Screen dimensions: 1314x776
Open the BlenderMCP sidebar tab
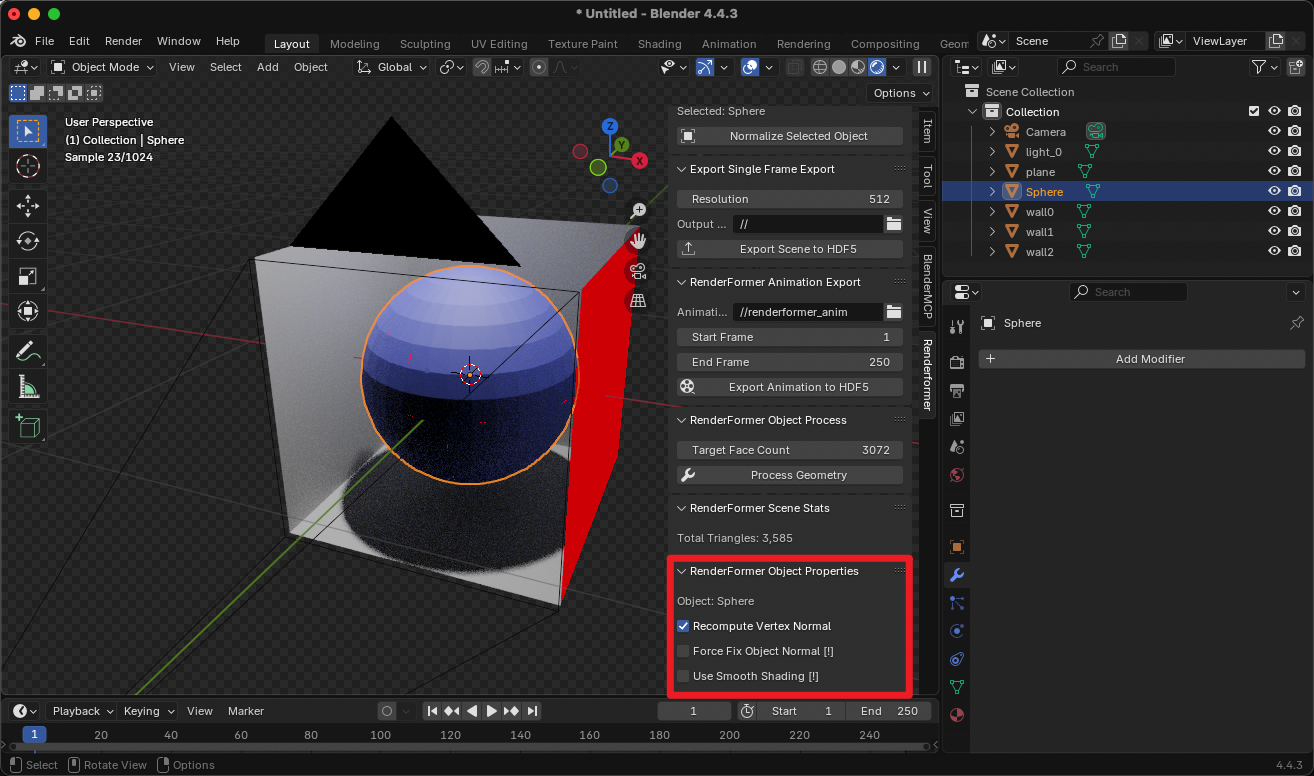(x=927, y=285)
